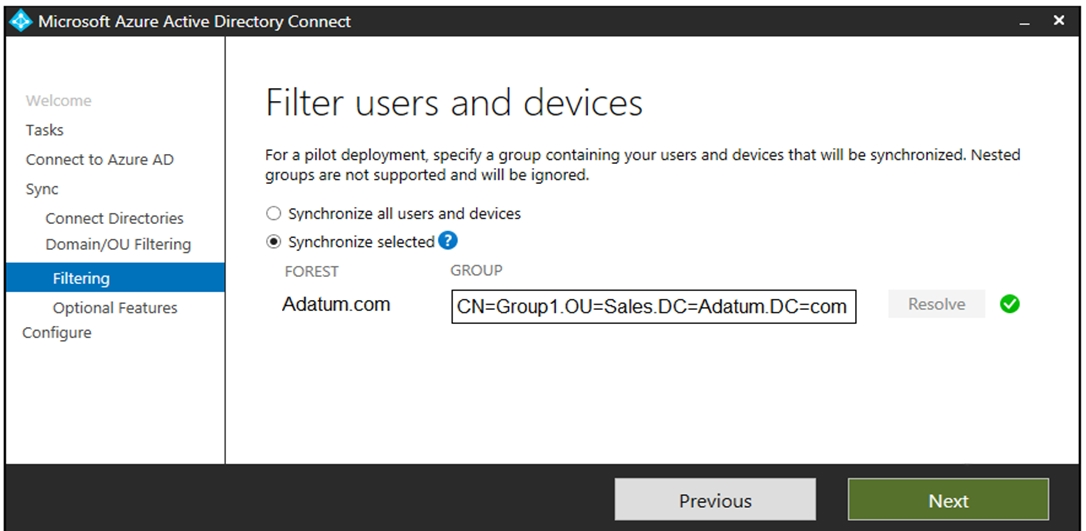Open the Connect Directories step

coord(114,218)
